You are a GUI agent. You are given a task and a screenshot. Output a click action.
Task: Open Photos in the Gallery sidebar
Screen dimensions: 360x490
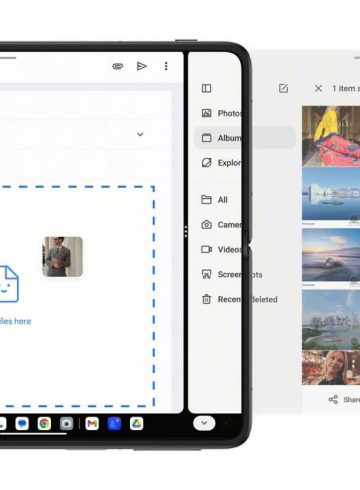point(221,113)
